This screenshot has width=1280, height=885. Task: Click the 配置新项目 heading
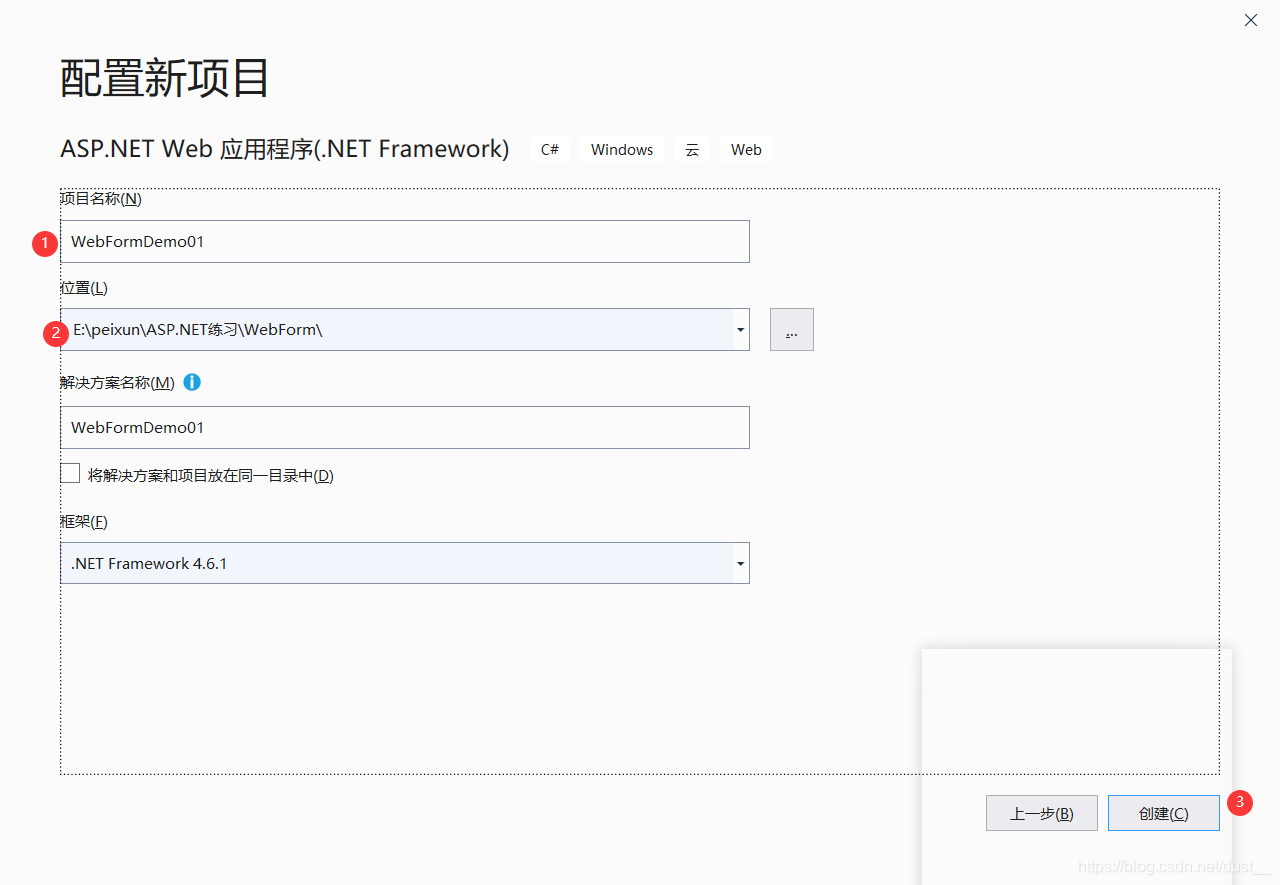(165, 78)
